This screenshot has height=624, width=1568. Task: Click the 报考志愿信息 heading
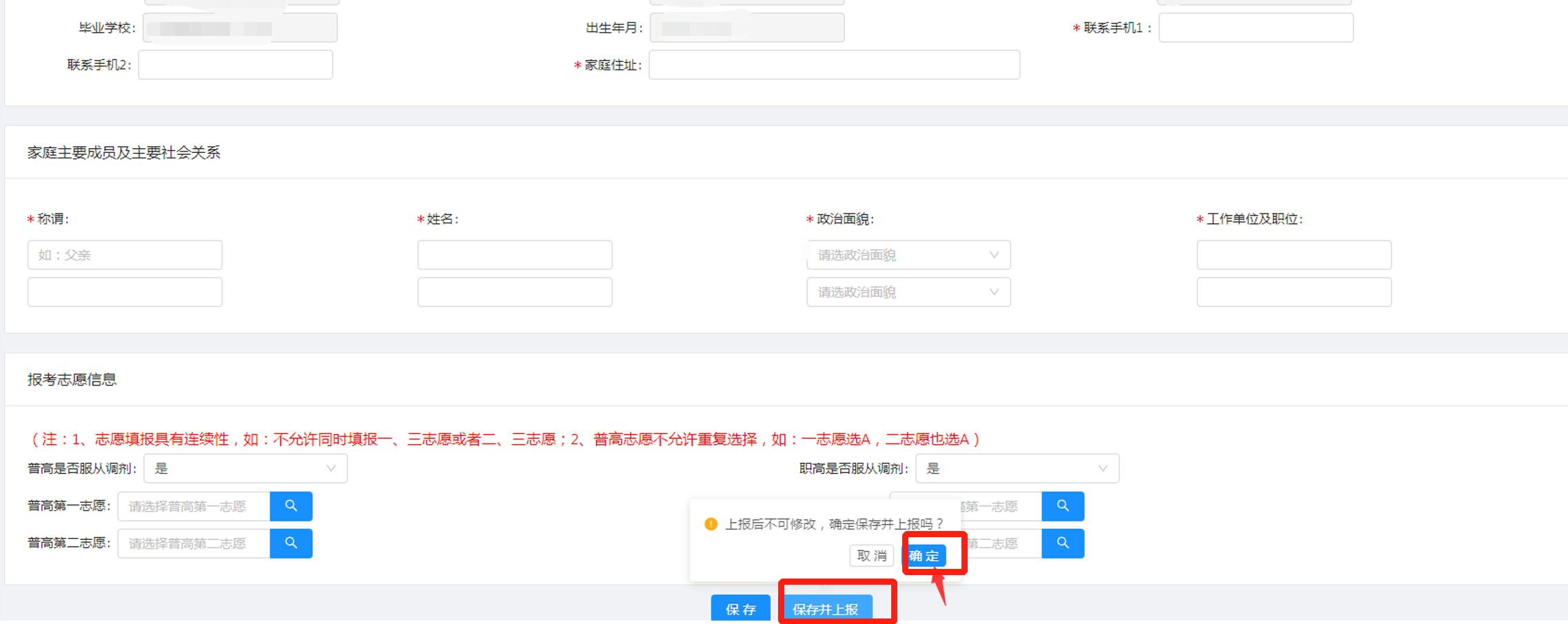tap(72, 379)
